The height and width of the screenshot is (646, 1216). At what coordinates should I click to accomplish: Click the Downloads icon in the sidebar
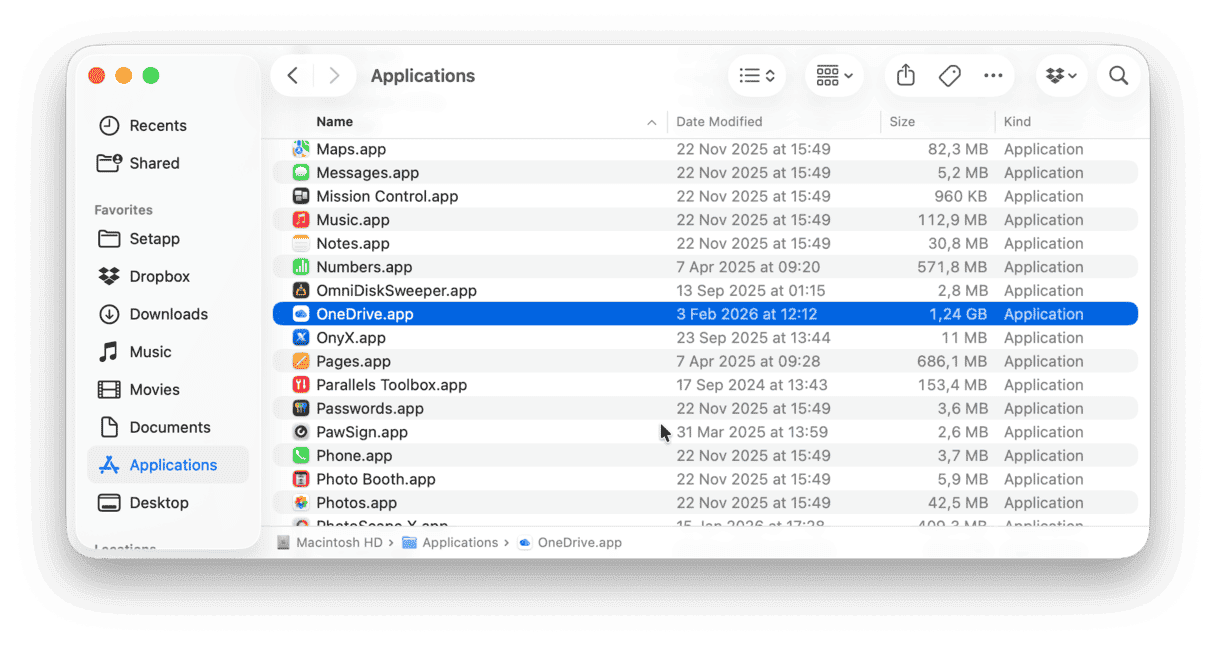click(109, 314)
